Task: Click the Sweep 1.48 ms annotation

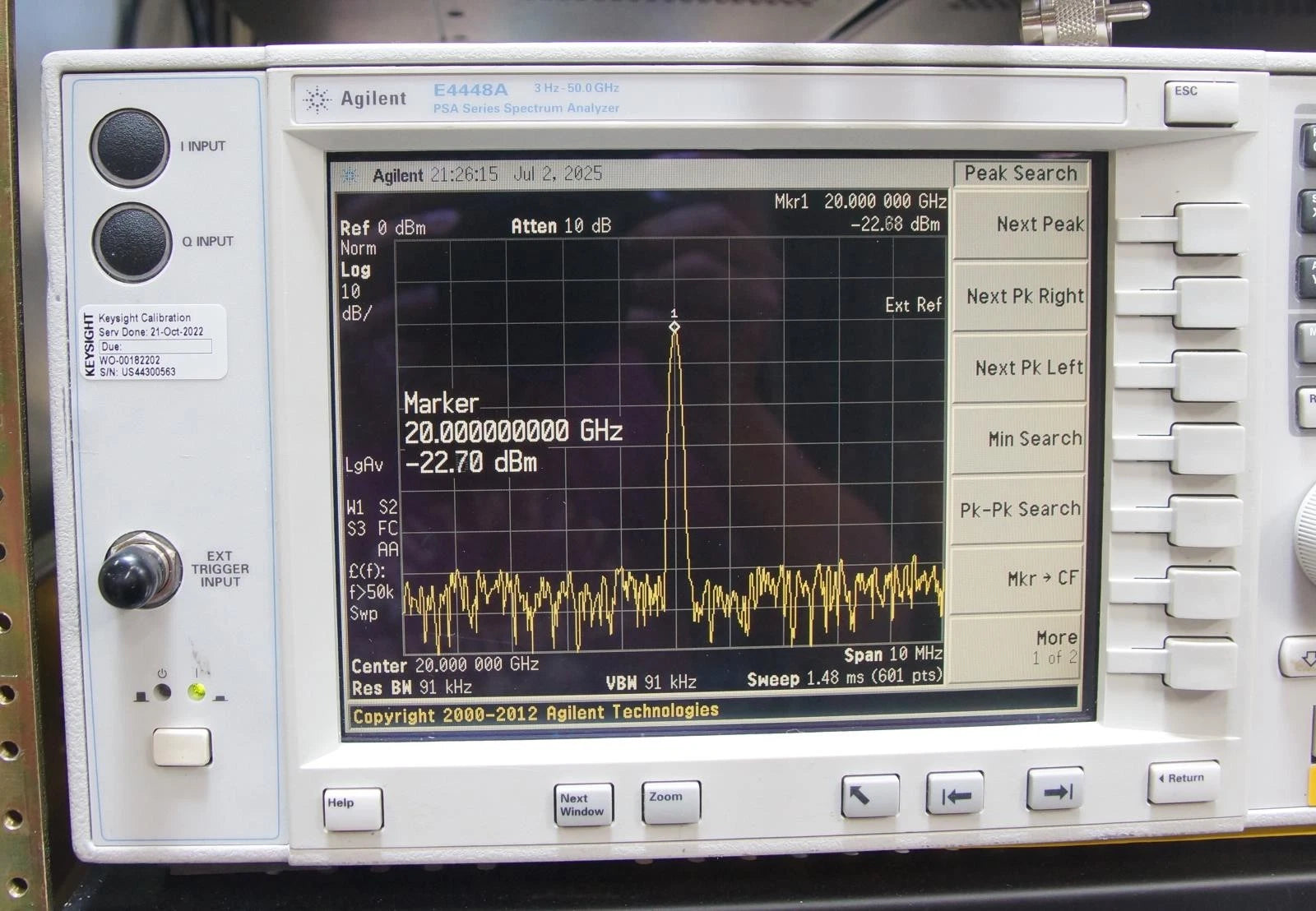Action: click(x=844, y=677)
